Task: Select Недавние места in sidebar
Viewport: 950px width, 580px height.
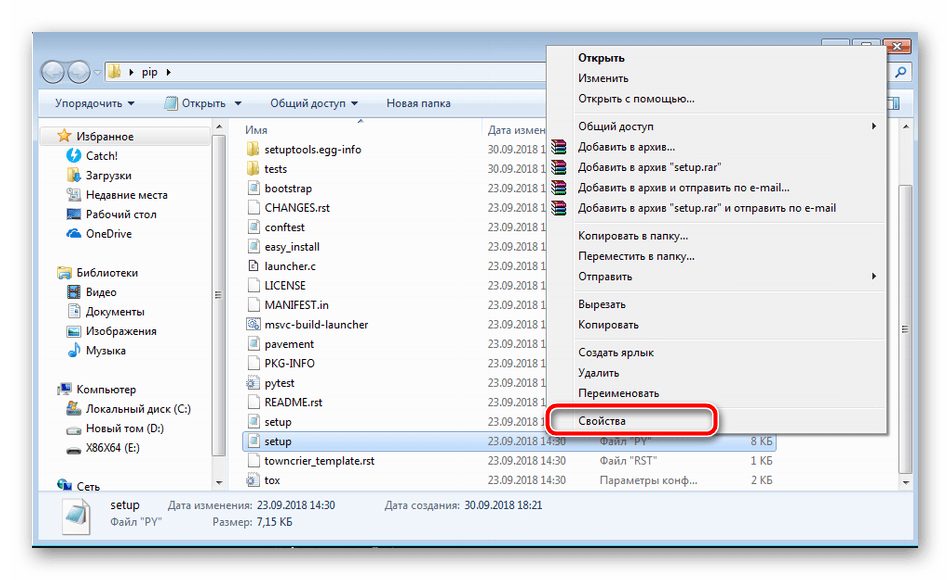Action: 127,195
